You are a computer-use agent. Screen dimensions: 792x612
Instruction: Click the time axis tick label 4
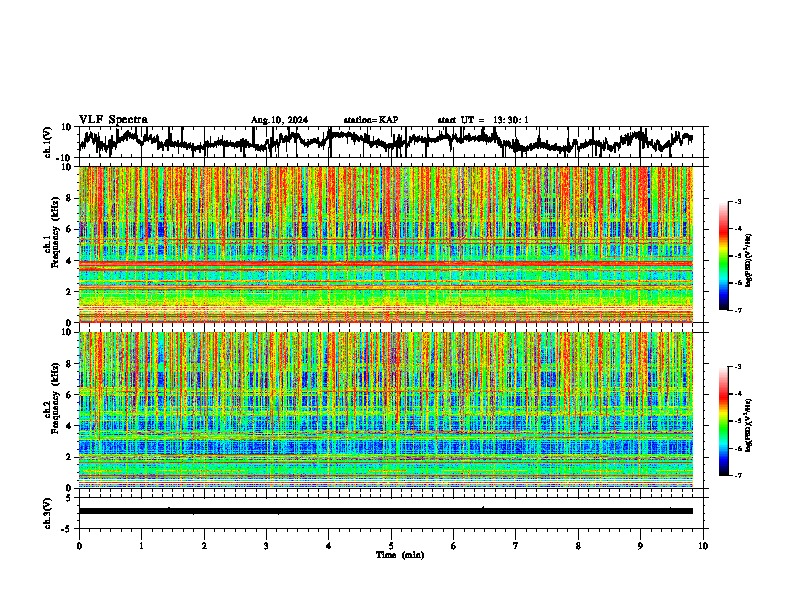(329, 546)
